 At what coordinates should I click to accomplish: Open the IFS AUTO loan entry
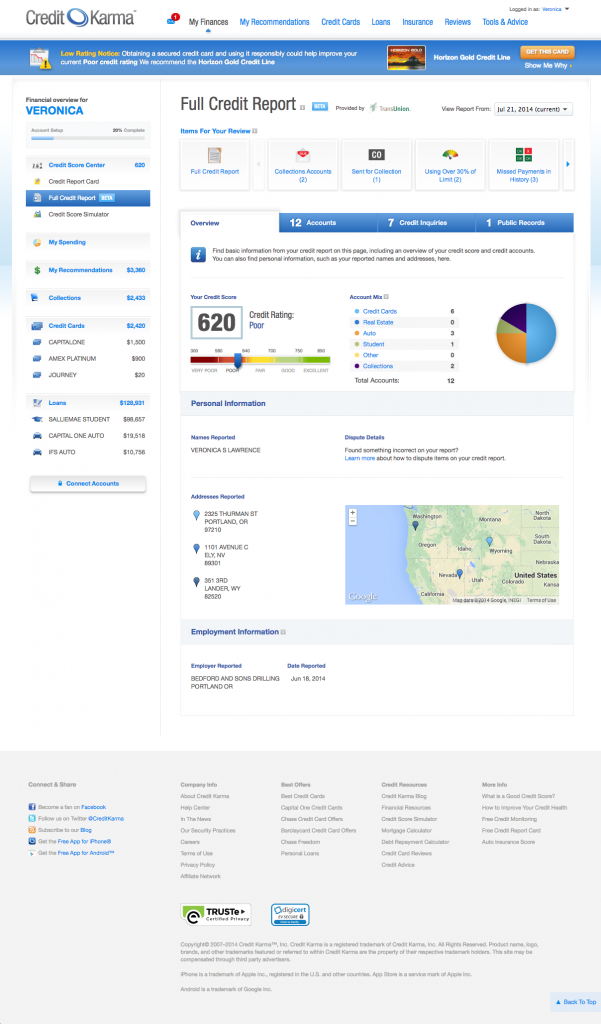coord(88,452)
